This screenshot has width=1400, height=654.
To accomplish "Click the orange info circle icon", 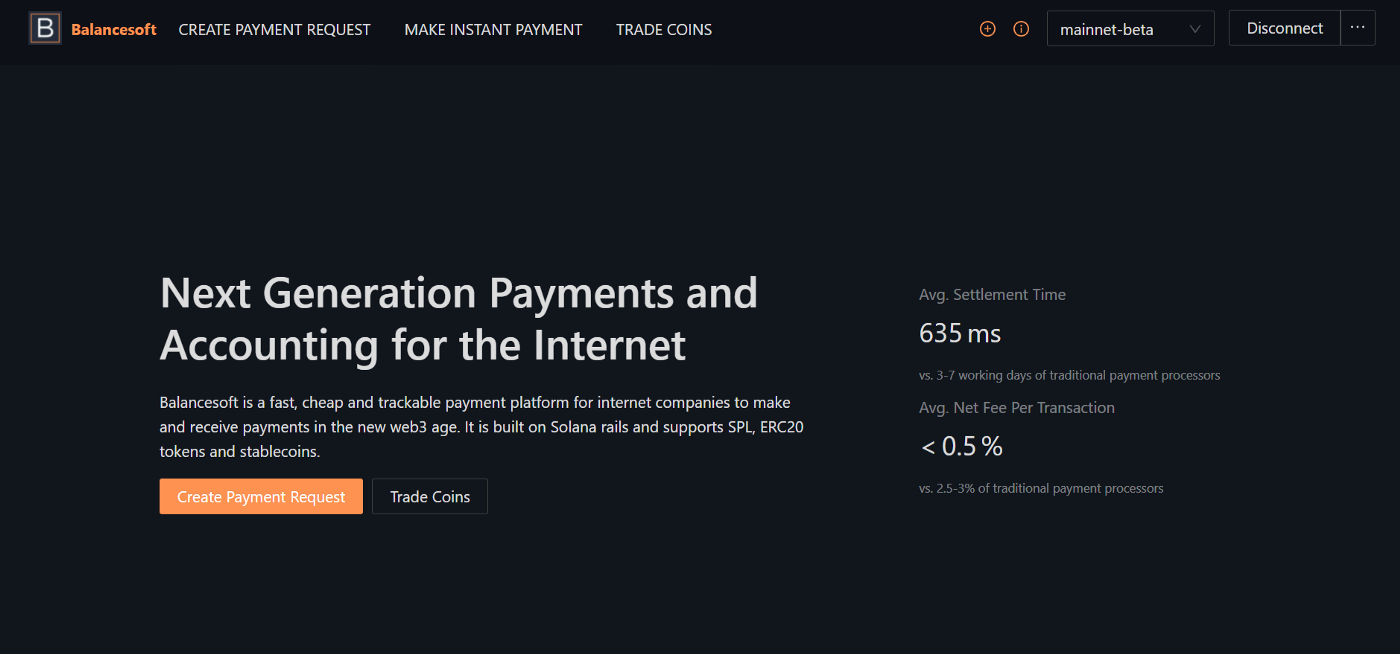I will click(1021, 29).
